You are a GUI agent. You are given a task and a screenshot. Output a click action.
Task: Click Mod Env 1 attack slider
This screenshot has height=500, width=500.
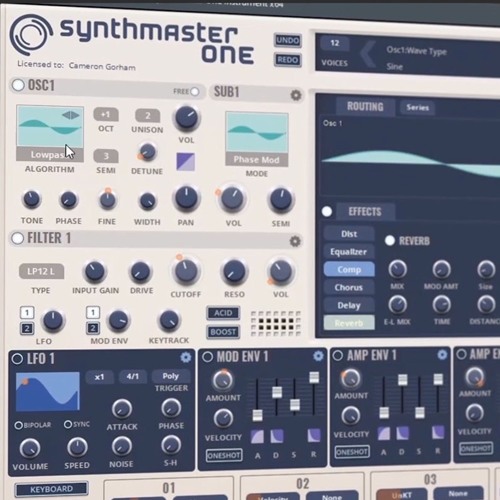(x=257, y=415)
